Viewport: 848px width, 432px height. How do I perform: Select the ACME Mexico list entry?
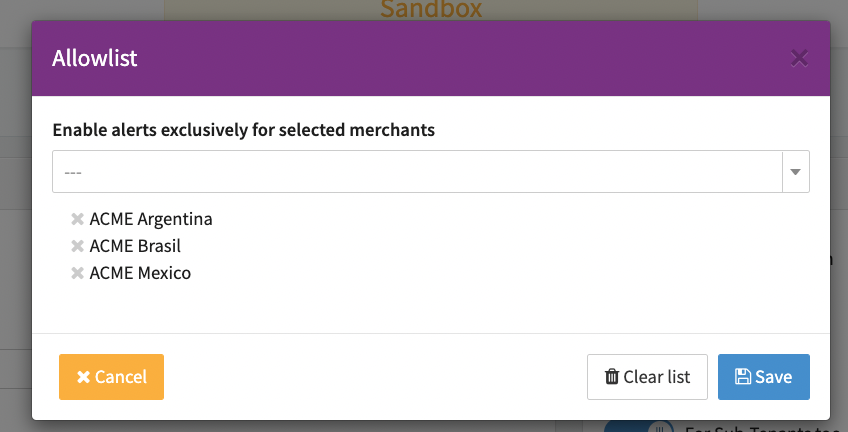(140, 273)
